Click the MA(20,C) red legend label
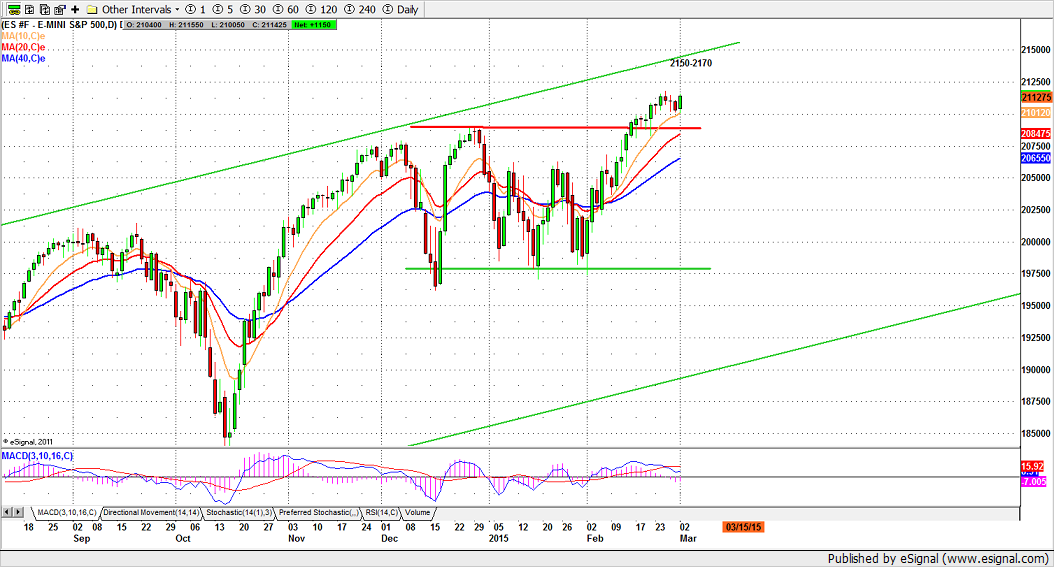The height and width of the screenshot is (567, 1054). 22,46
